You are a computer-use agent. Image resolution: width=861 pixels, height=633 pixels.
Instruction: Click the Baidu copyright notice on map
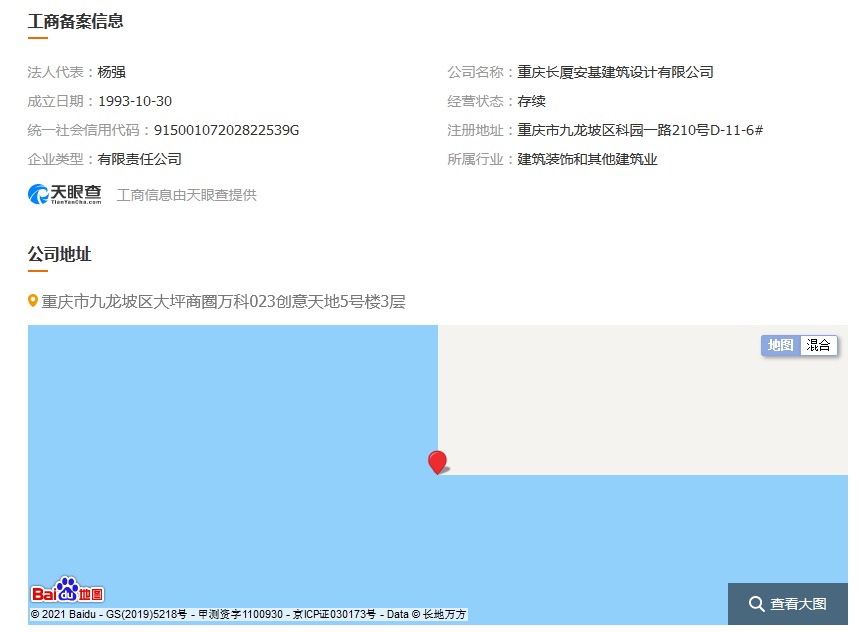pos(248,614)
